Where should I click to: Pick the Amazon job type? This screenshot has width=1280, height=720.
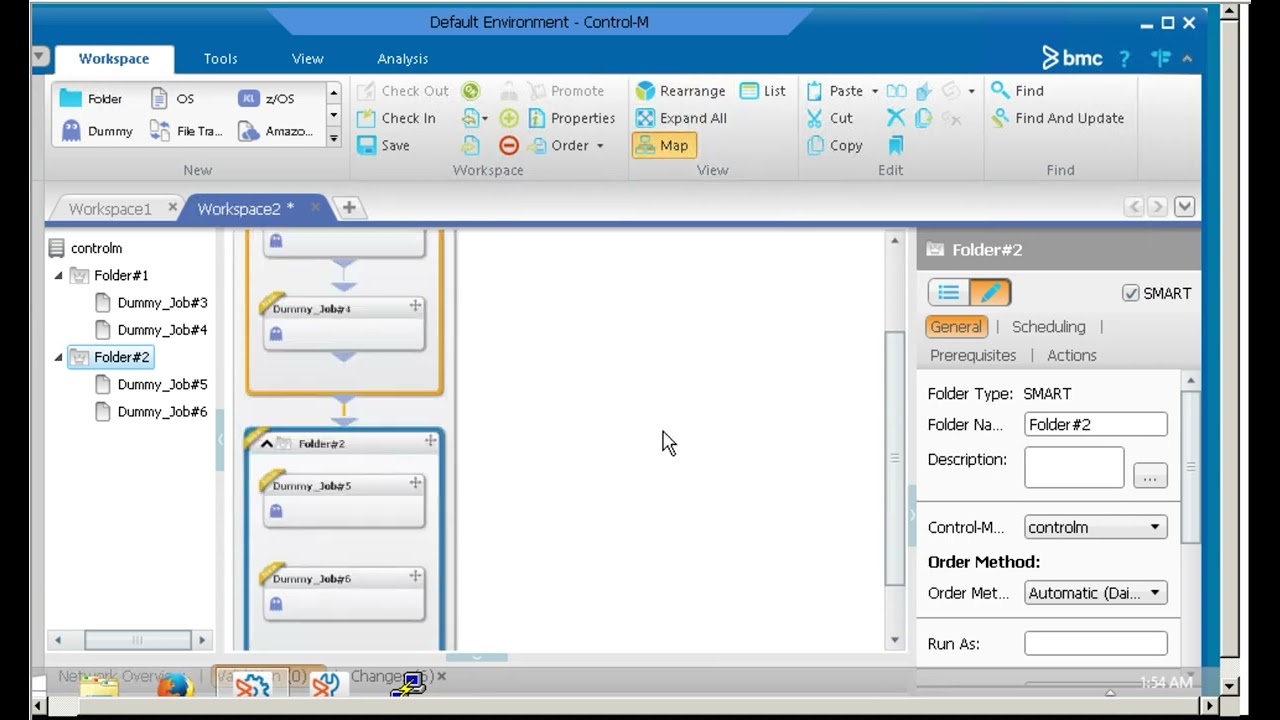pos(275,131)
